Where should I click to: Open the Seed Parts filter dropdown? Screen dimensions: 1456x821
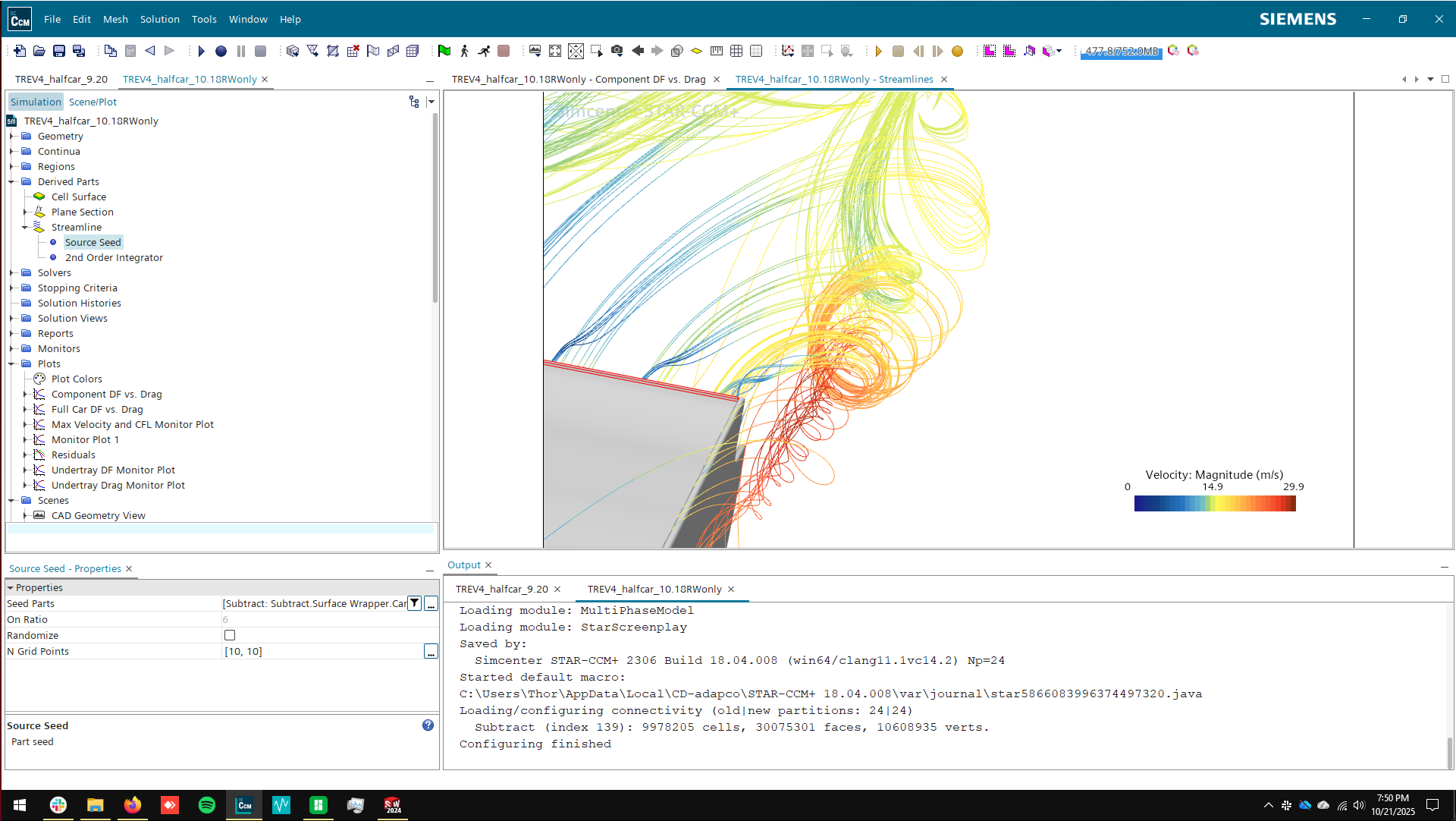(x=415, y=603)
